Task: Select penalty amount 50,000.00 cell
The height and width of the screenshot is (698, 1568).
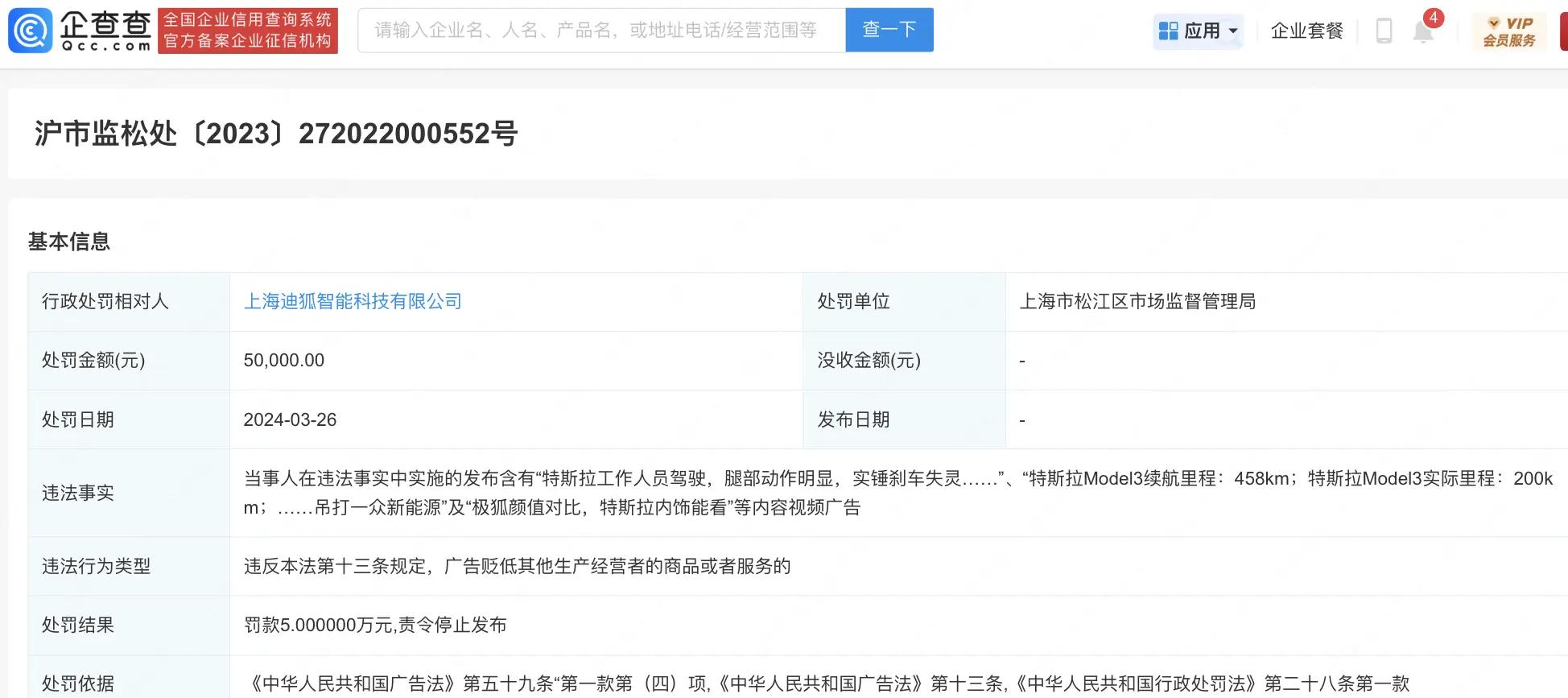Action: pyautogui.click(x=516, y=361)
